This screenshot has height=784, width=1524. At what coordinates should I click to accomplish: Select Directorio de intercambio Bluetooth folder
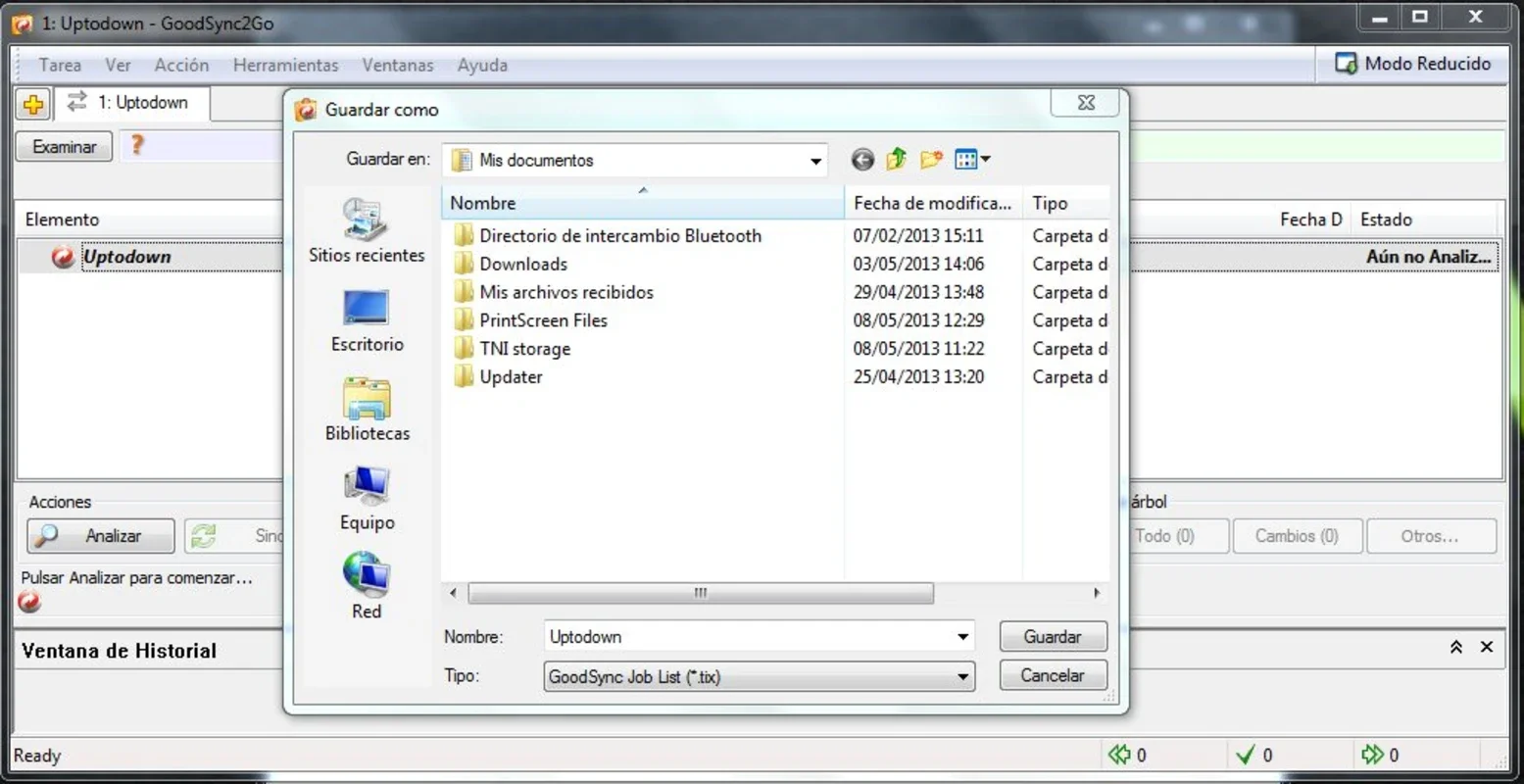[620, 235]
